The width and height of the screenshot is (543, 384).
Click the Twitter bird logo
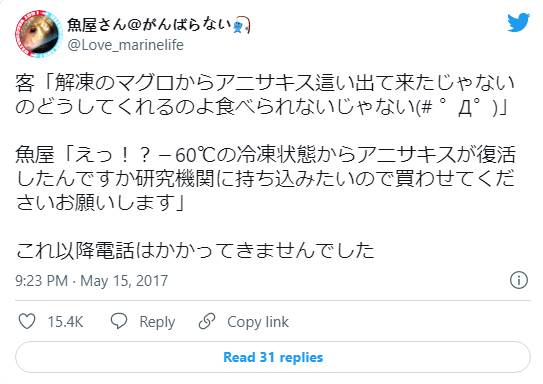tap(518, 23)
